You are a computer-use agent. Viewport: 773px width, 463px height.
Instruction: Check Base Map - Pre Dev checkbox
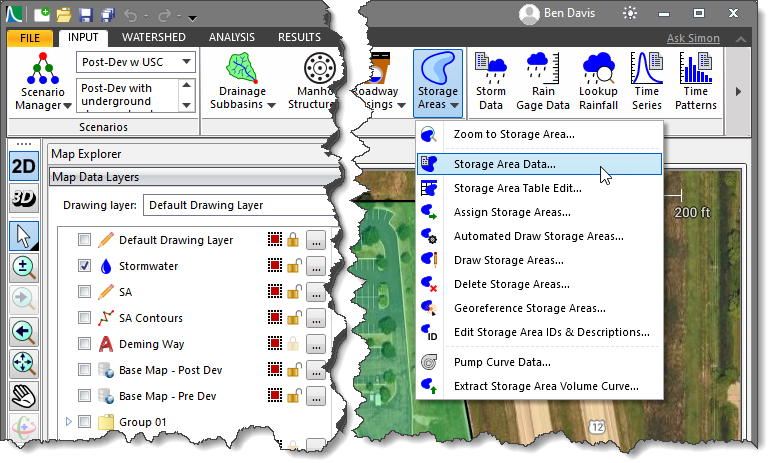click(84, 396)
